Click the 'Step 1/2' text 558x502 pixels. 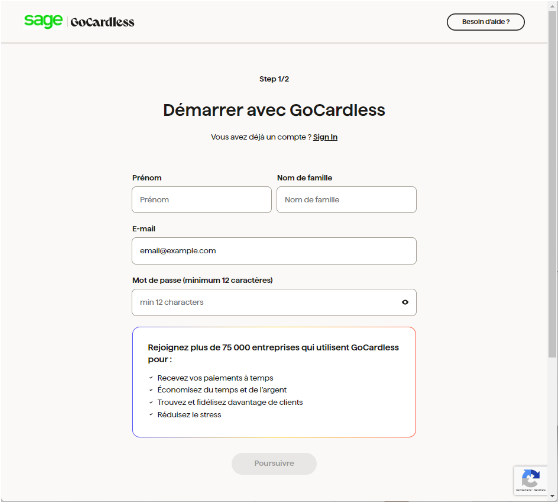(274, 79)
